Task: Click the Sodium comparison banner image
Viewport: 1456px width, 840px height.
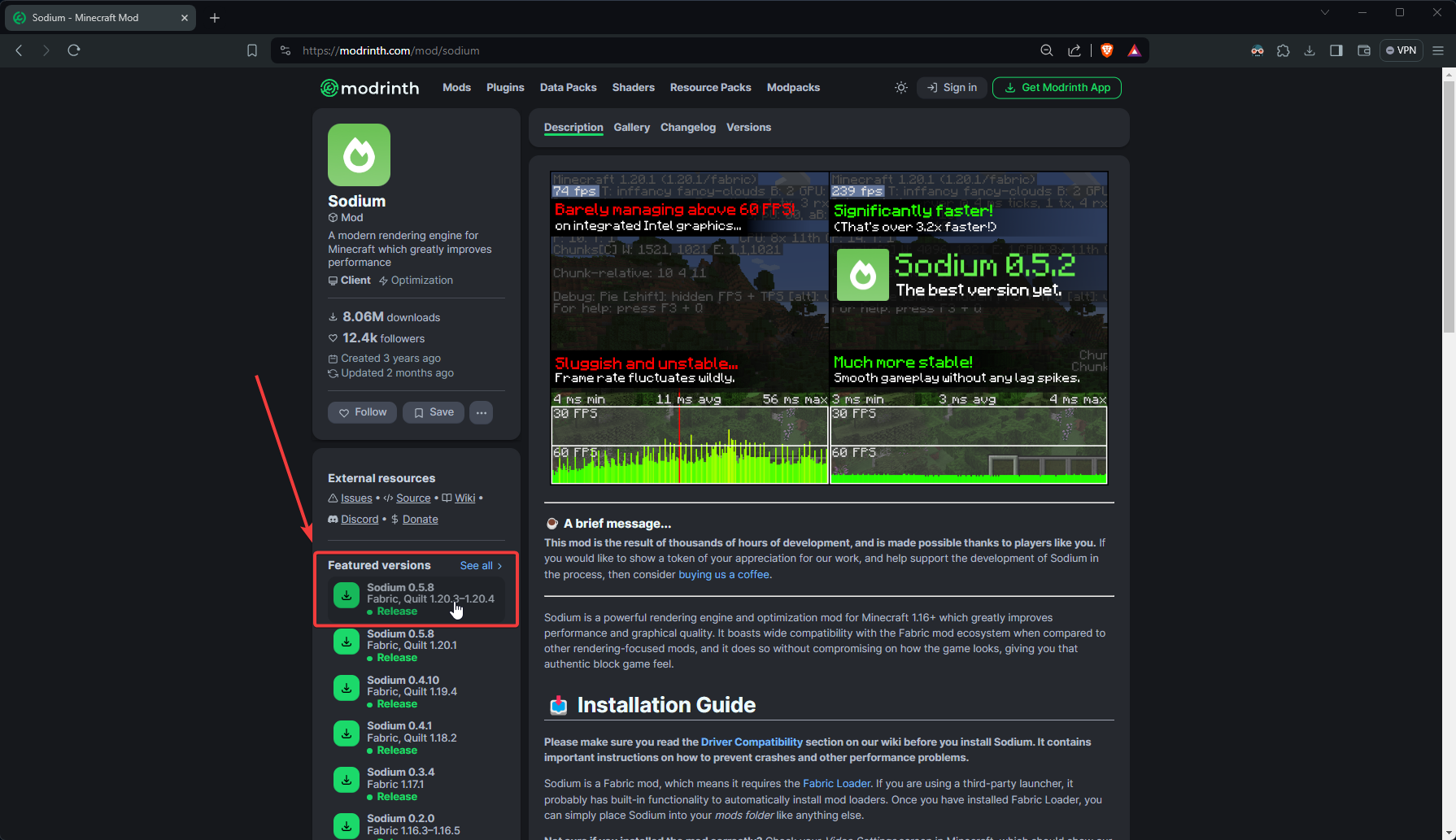Action: coord(829,328)
